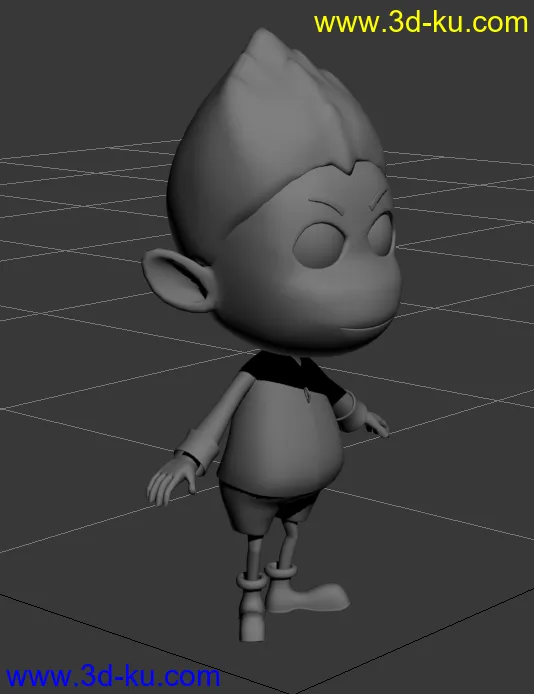Select the small hand behind the body
Screen dimensions: 534x694
pyautogui.click(x=375, y=424)
